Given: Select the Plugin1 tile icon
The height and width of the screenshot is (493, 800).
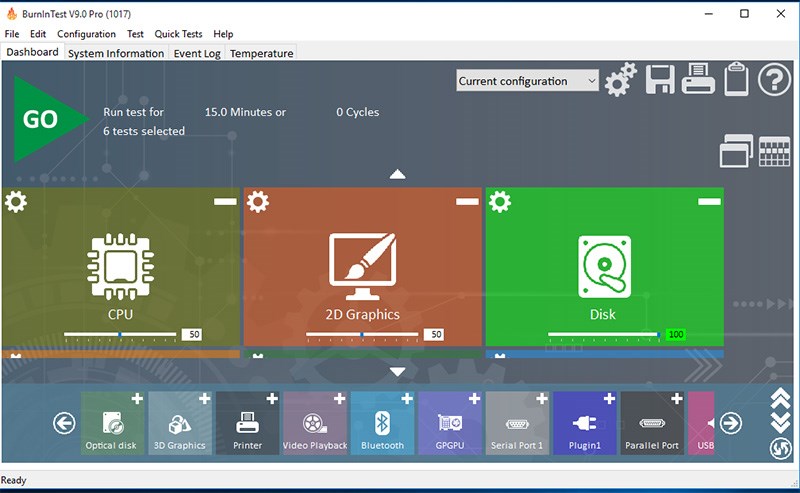Looking at the screenshot, I should pos(585,423).
